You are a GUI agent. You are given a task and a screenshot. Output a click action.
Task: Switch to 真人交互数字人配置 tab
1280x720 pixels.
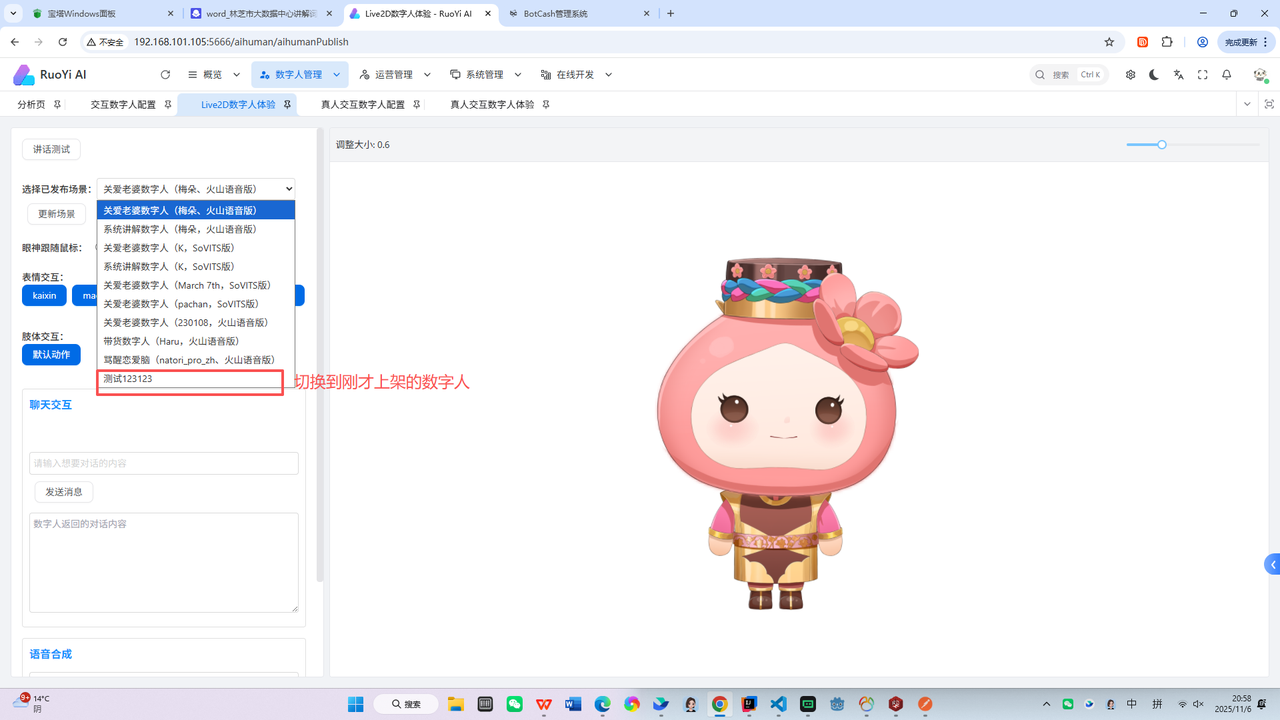pyautogui.click(x=362, y=104)
